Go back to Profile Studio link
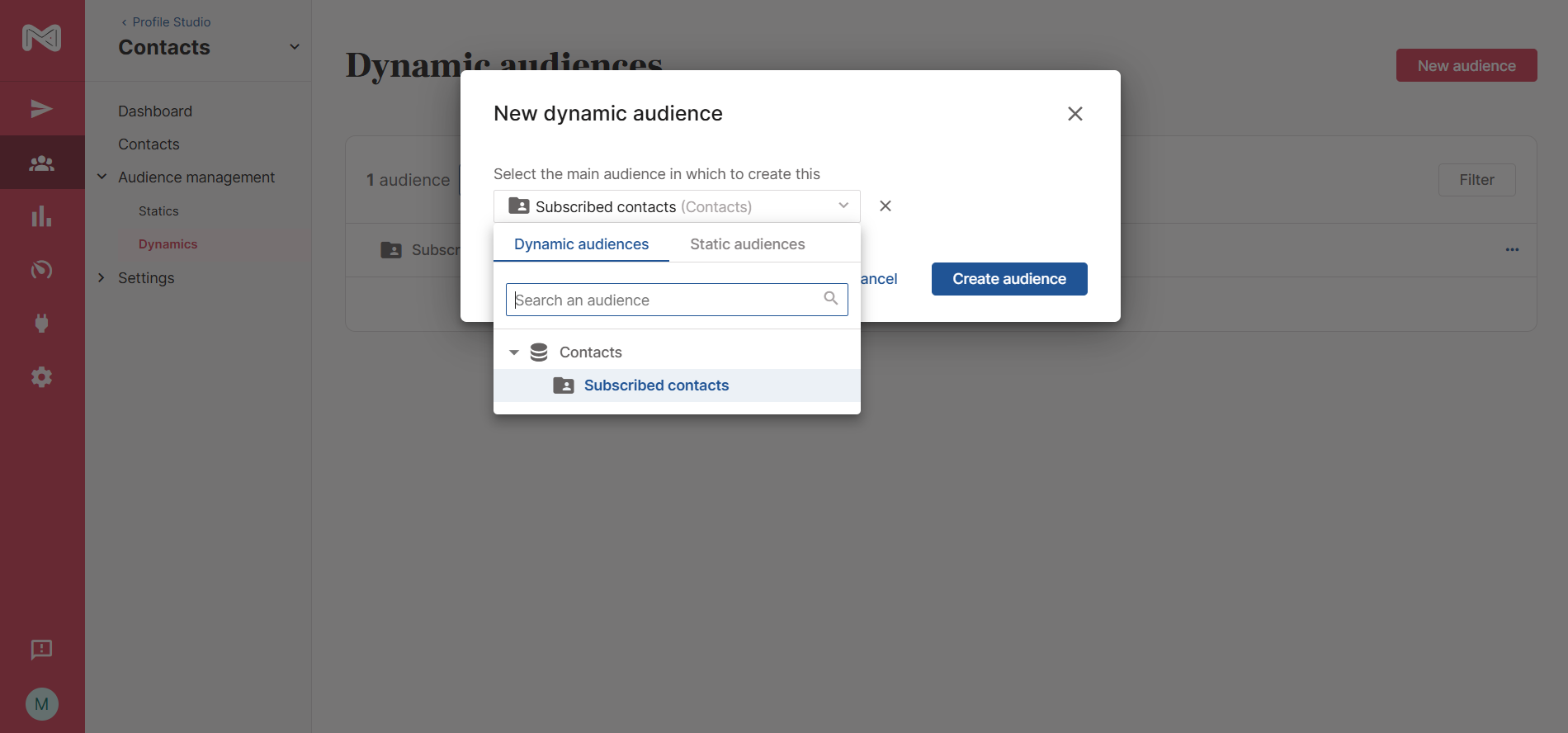This screenshot has width=1568, height=733. (166, 22)
